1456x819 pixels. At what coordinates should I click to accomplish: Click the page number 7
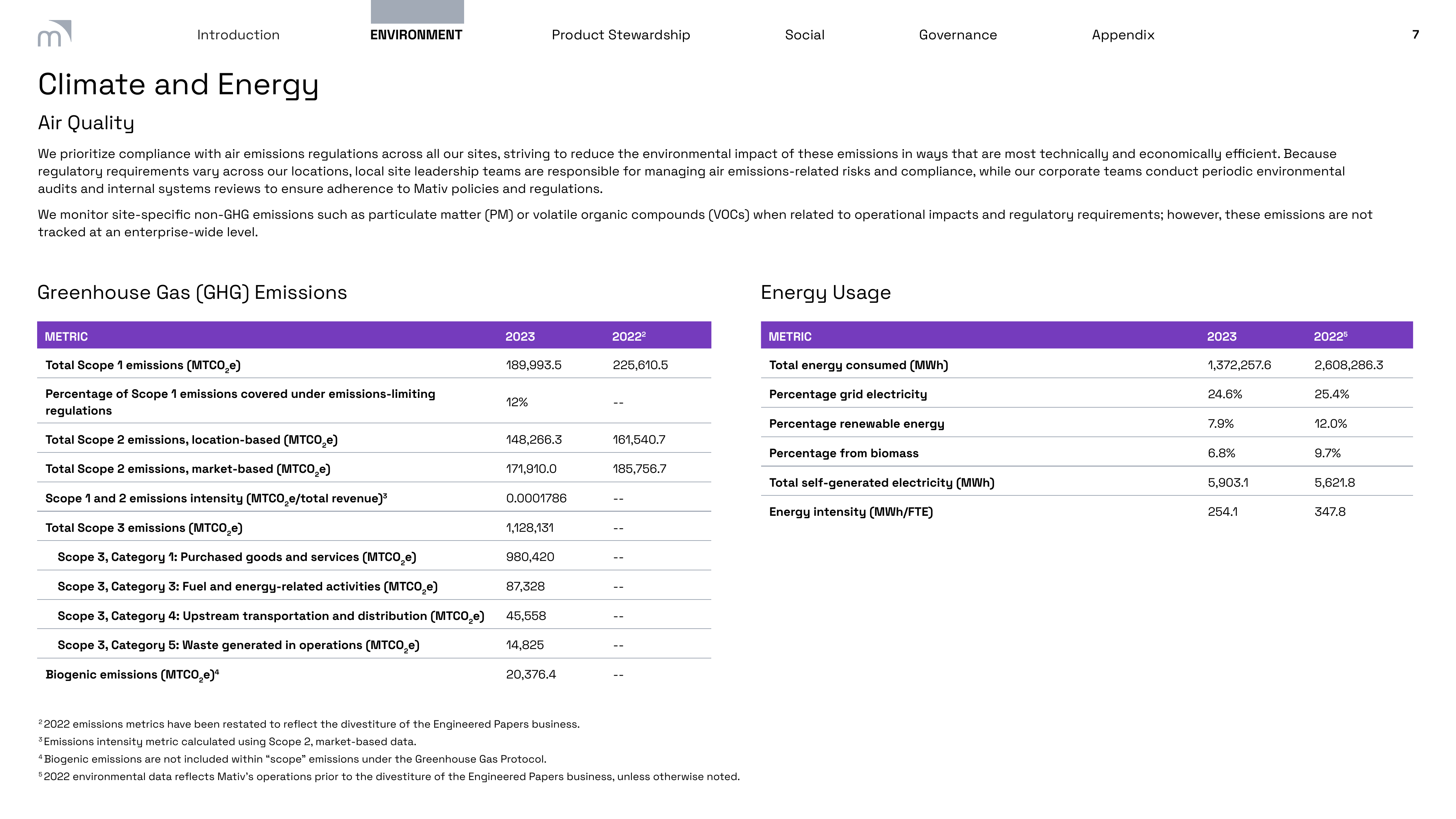(1415, 35)
